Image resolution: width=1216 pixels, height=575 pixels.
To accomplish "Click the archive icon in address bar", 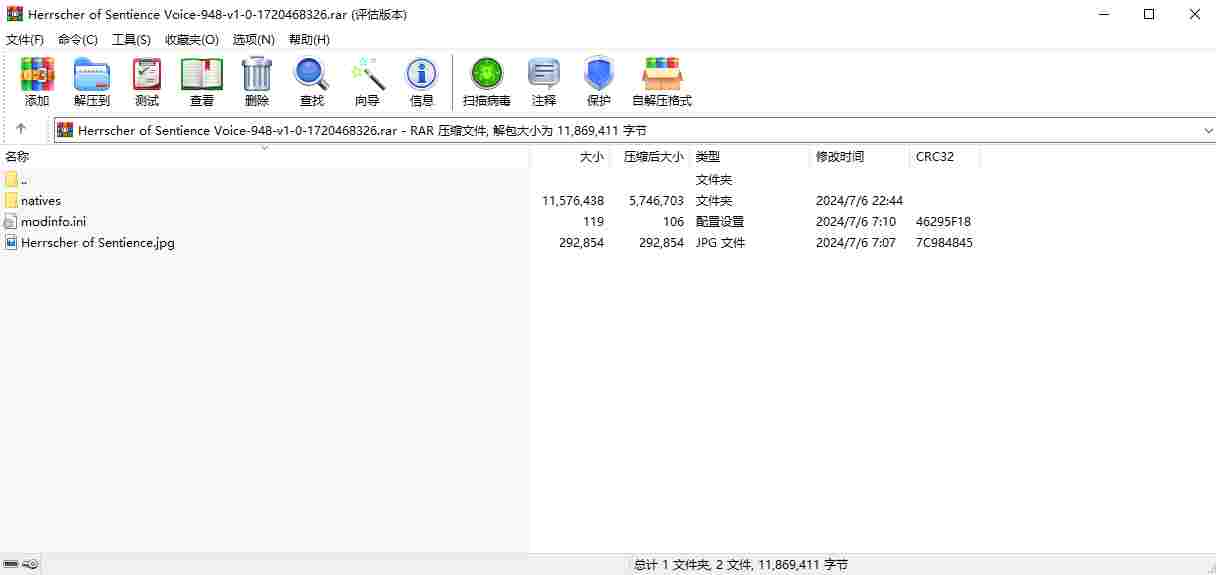I will click(65, 130).
